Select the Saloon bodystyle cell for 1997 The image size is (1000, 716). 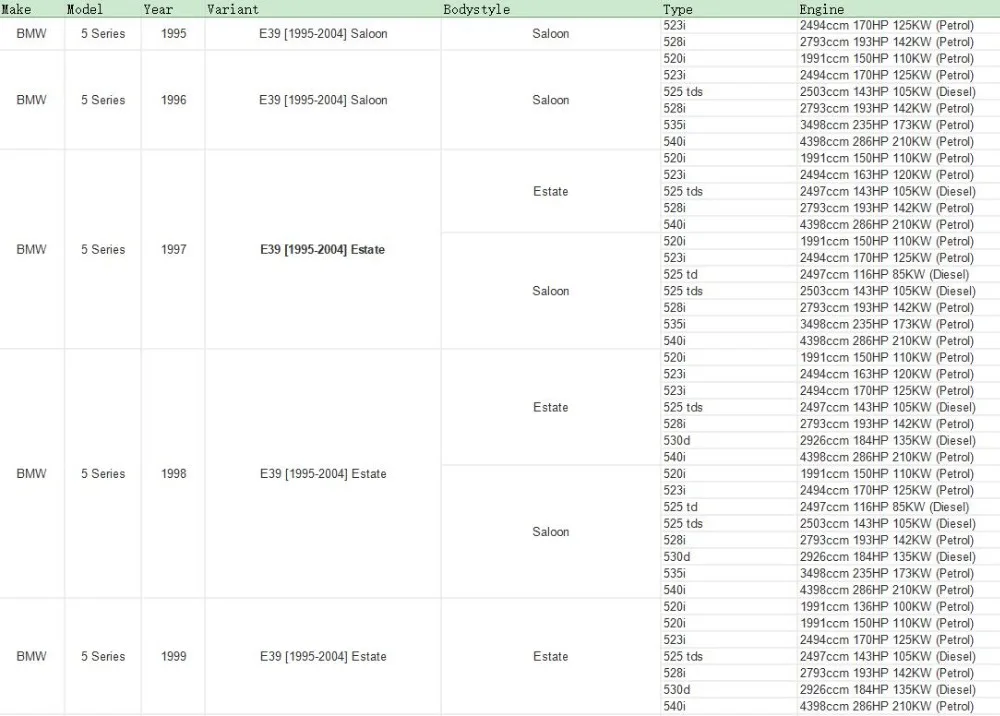550,291
